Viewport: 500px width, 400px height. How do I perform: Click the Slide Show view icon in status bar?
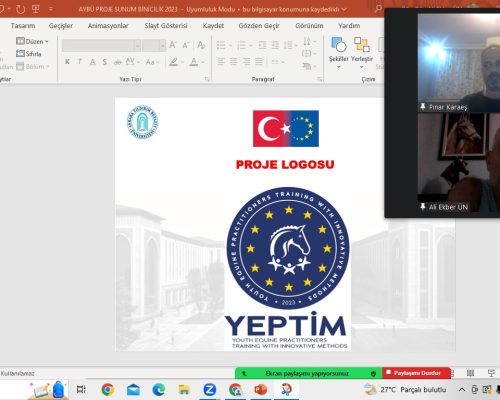[x=491, y=373]
